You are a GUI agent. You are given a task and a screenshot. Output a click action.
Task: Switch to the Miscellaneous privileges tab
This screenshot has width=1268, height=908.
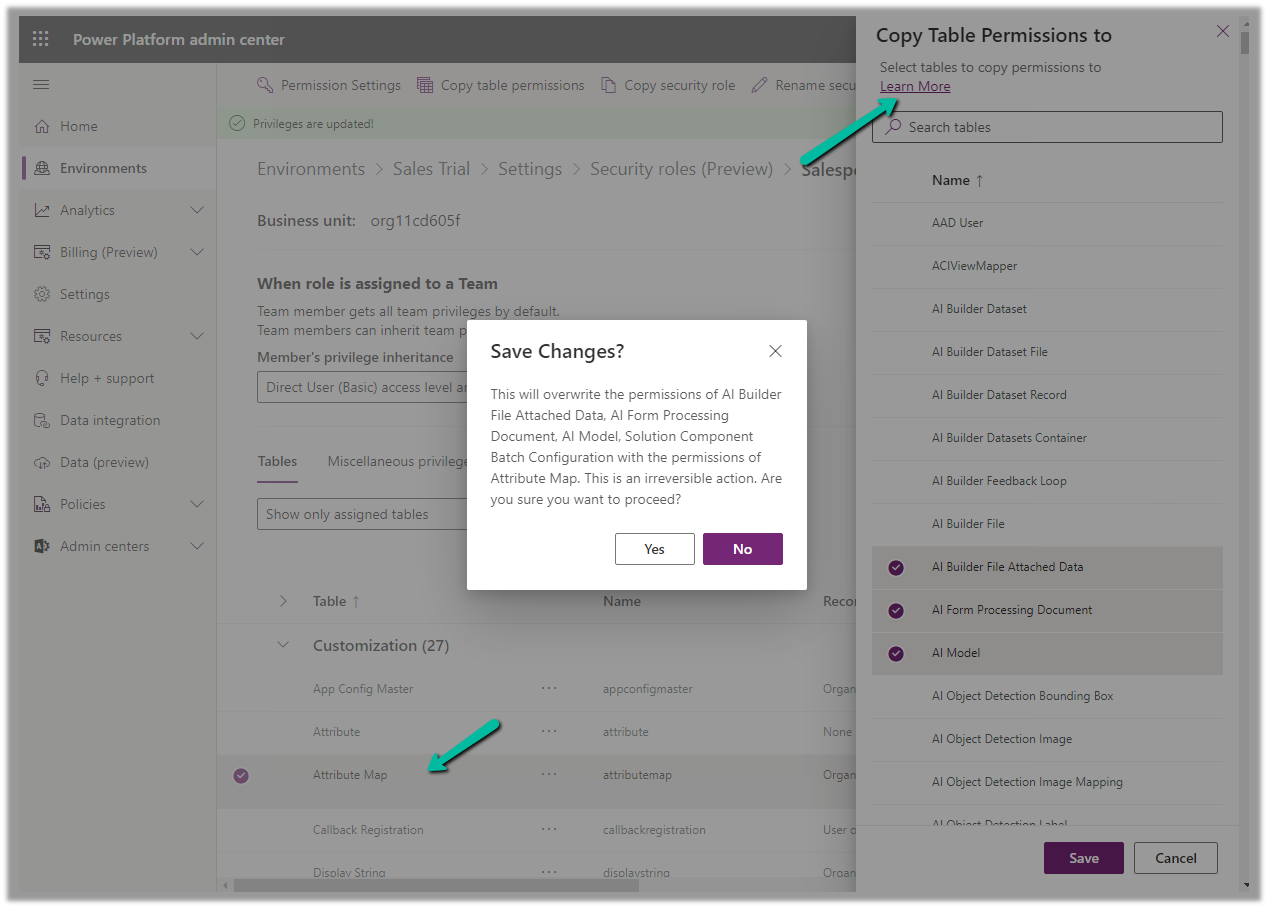click(398, 461)
